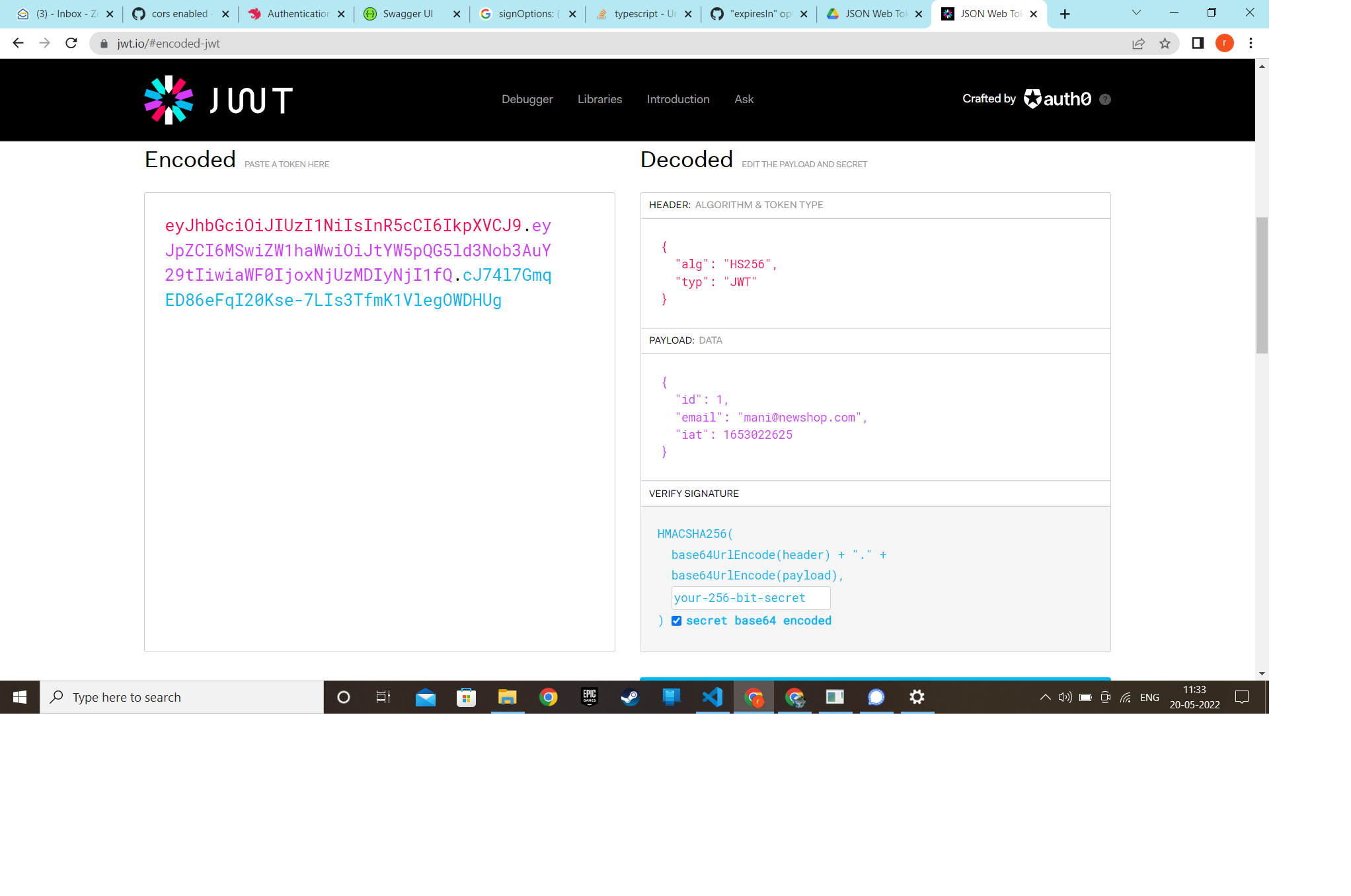Open the Chrome three-dot menu
1351x896 pixels.
[1251, 44]
